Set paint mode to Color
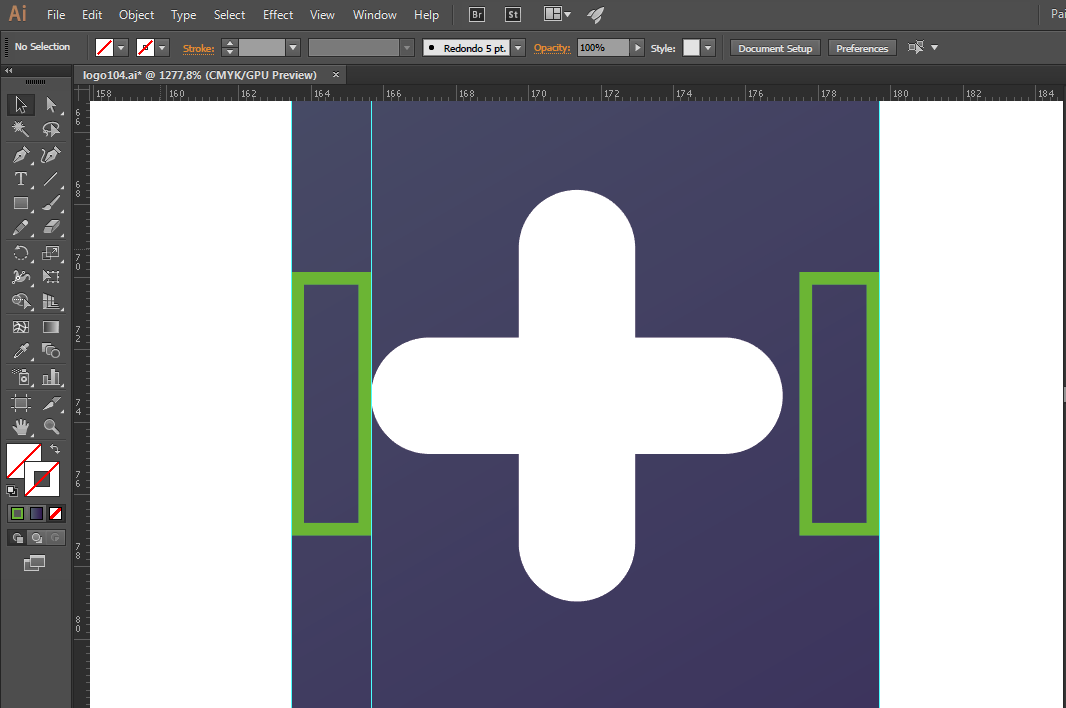The height and width of the screenshot is (708, 1066). coord(18,513)
